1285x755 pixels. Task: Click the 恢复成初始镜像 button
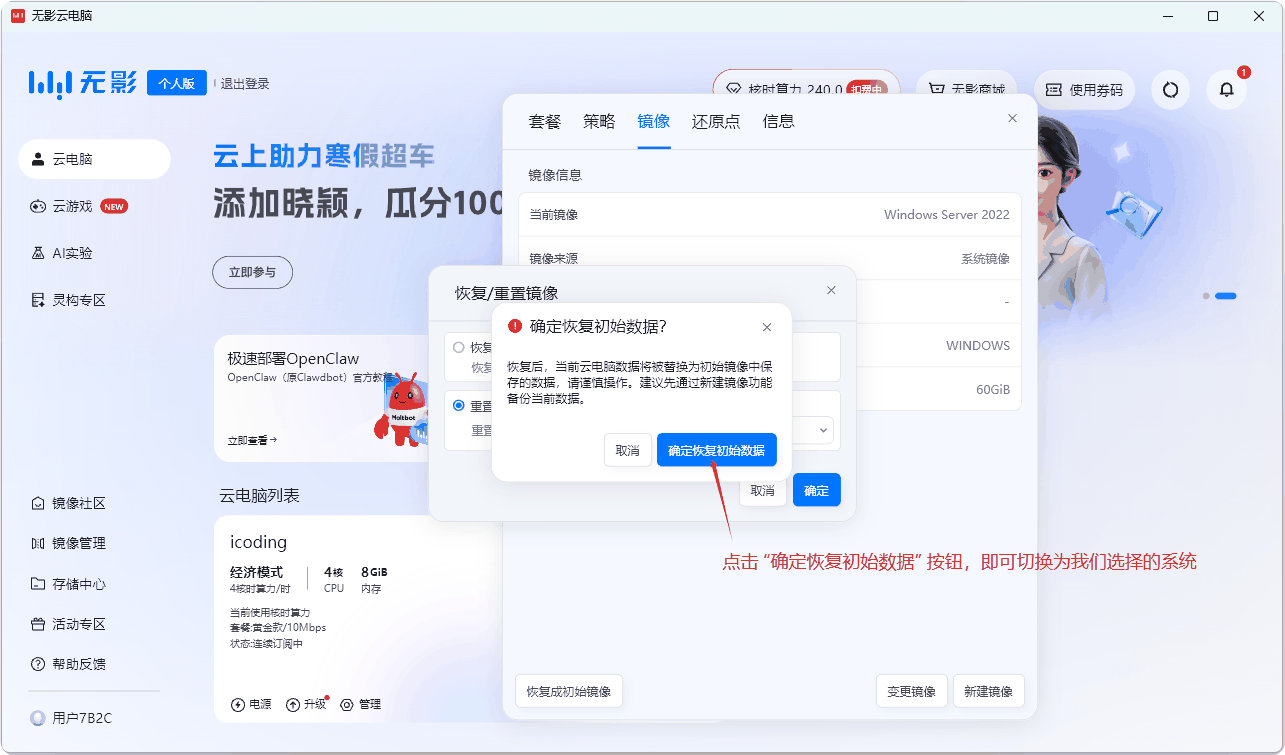coord(569,691)
